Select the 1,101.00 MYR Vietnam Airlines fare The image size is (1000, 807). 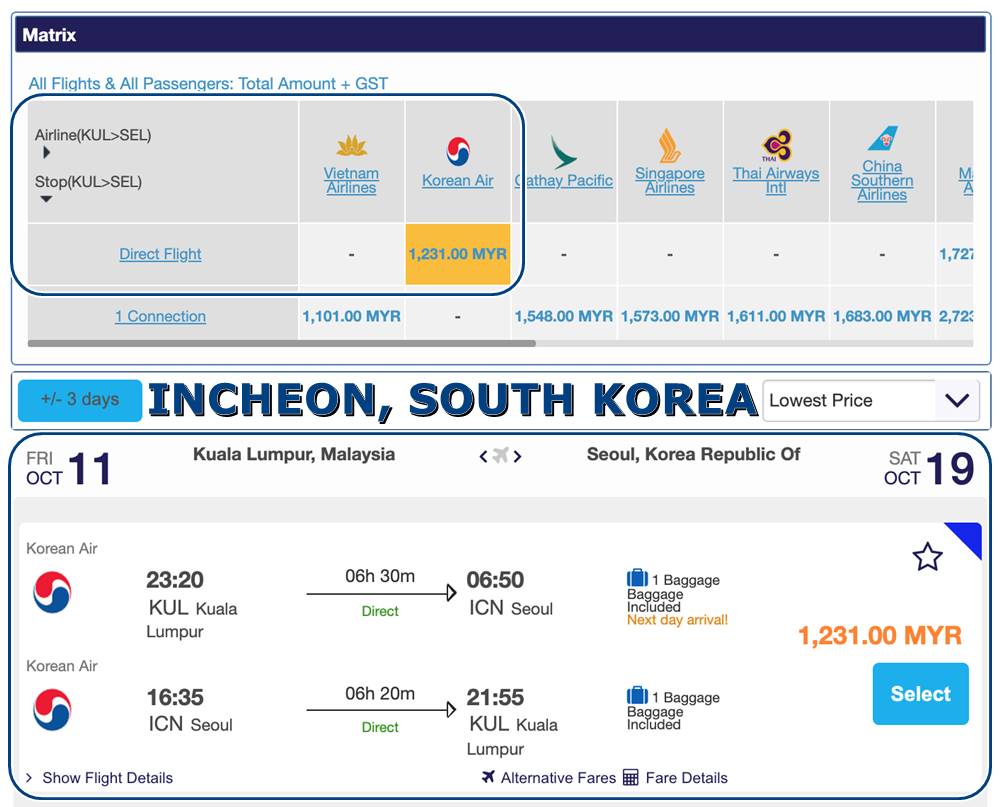[x=351, y=316]
